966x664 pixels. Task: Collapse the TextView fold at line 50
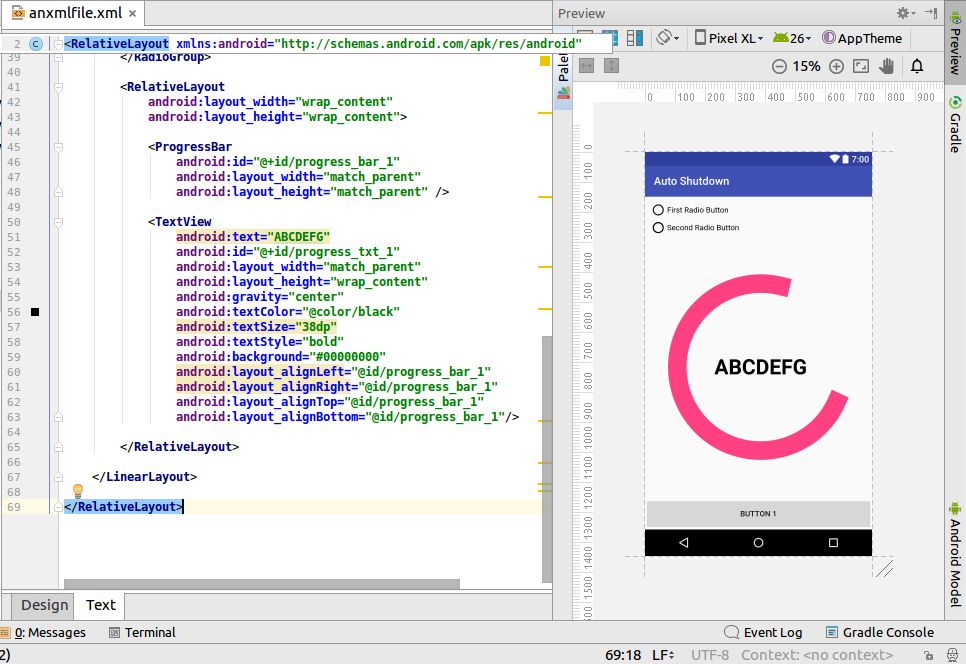pyautogui.click(x=58, y=222)
